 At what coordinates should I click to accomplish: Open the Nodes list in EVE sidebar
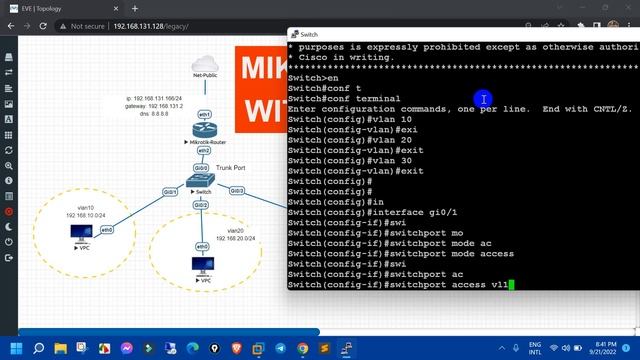9,57
